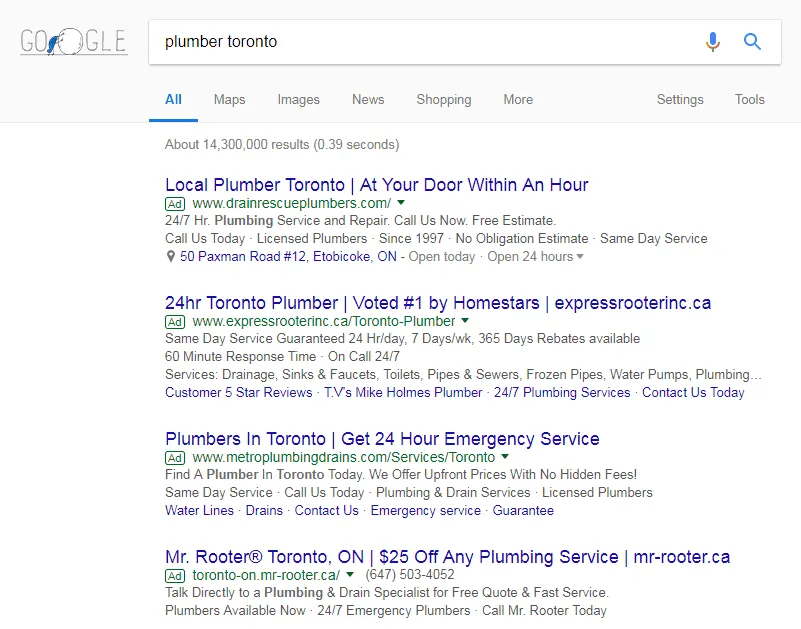Switch to the Images tab
801x629 pixels.
[298, 99]
